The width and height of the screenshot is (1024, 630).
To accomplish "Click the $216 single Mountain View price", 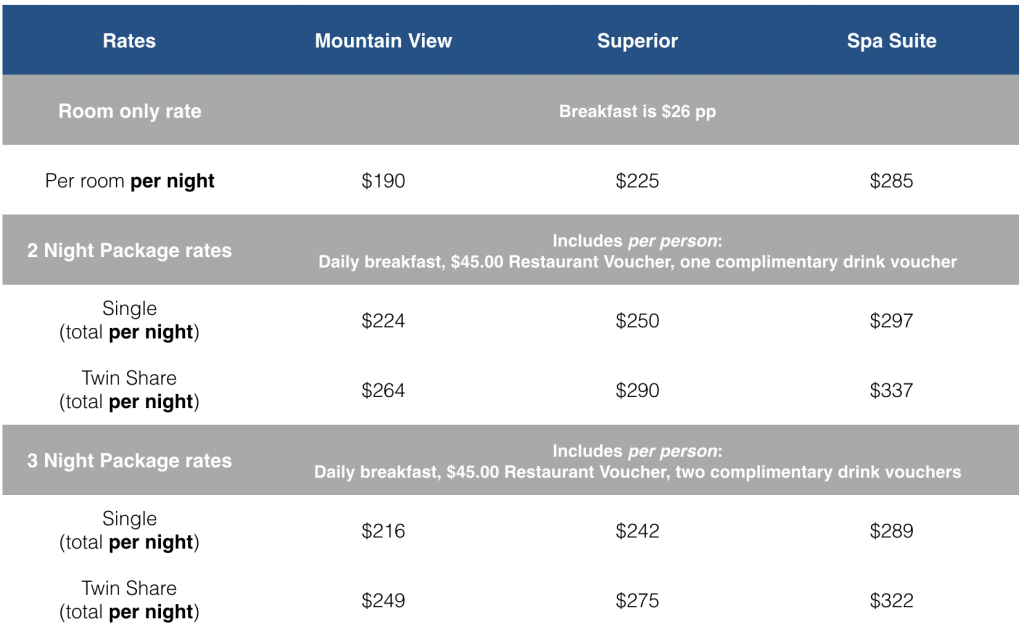I will 383,531.
